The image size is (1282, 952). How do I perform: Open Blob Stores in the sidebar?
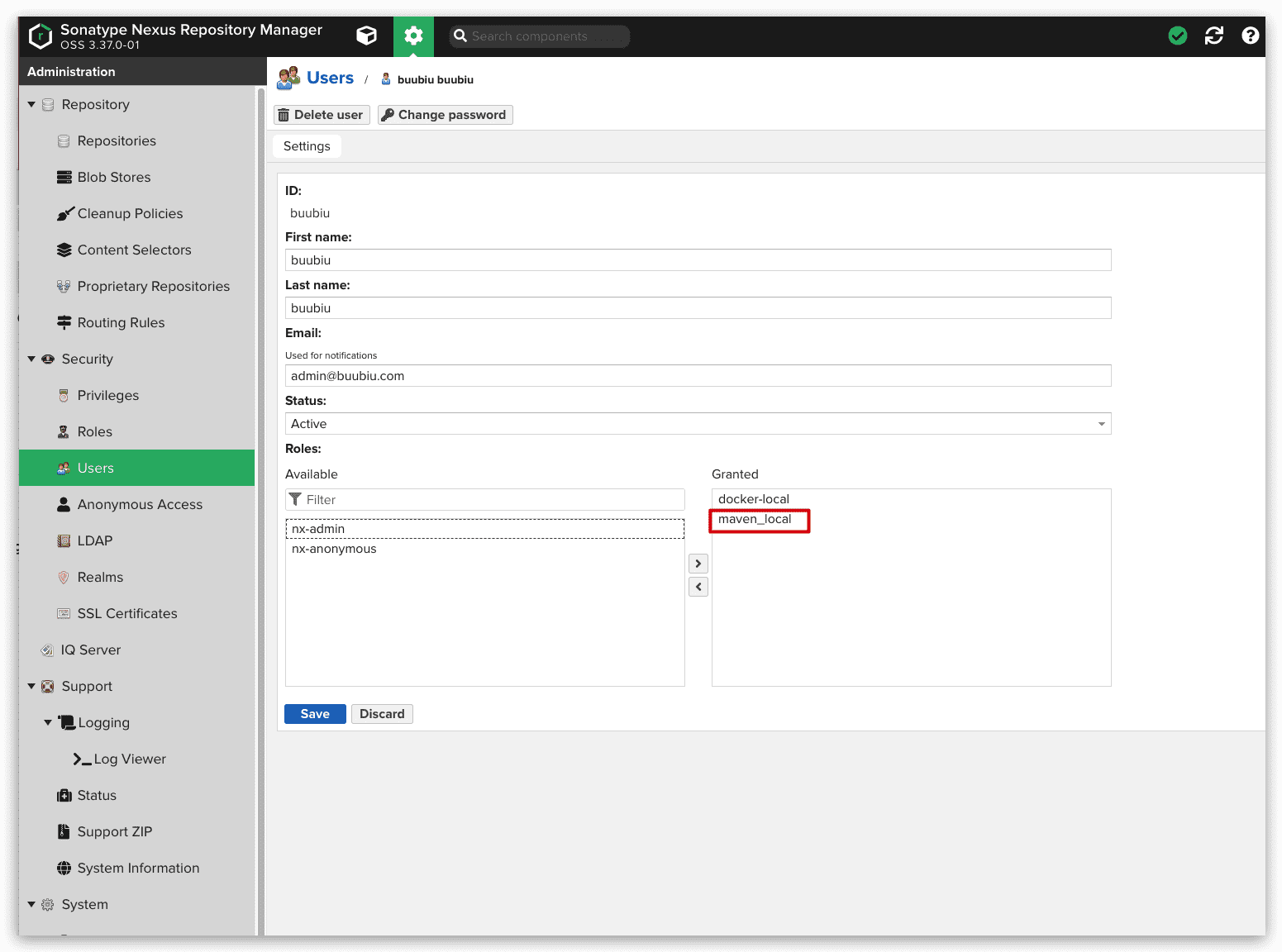(113, 178)
